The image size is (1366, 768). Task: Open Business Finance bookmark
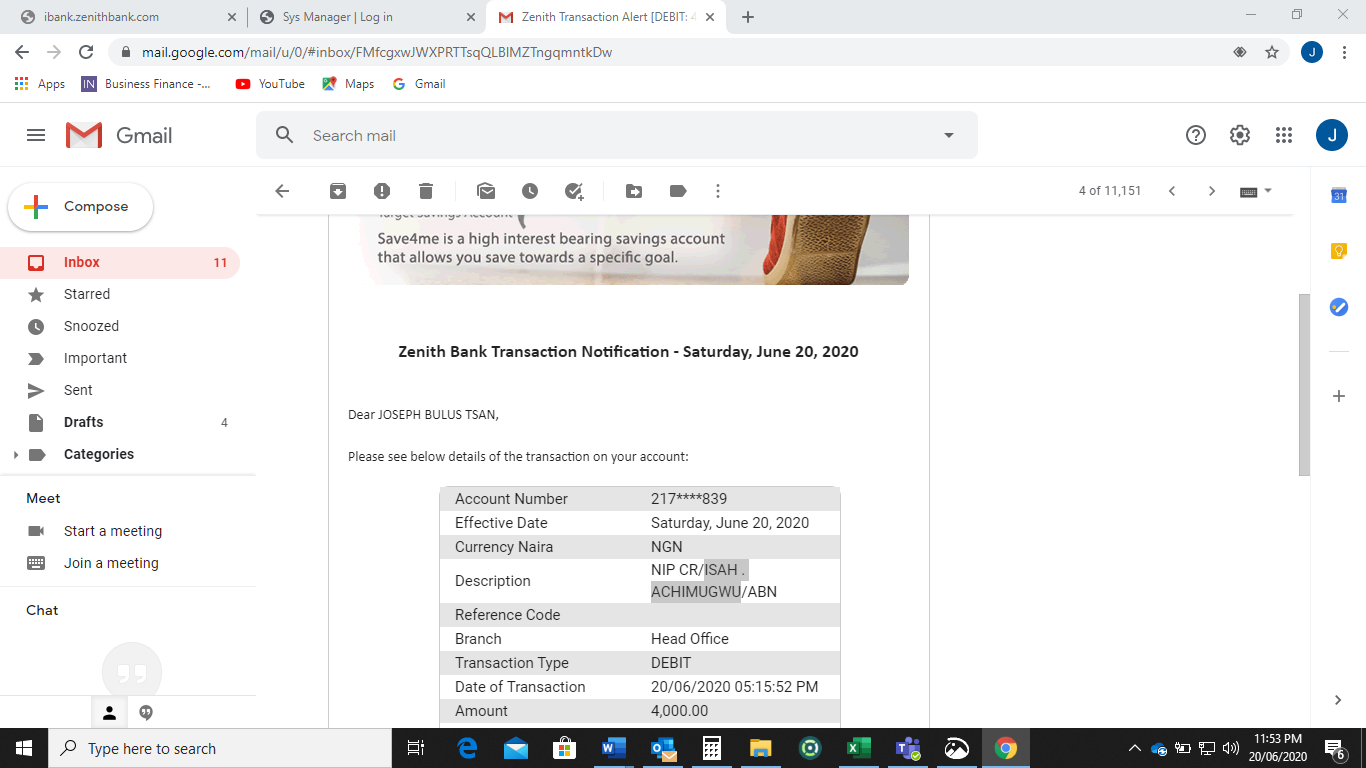coord(147,84)
